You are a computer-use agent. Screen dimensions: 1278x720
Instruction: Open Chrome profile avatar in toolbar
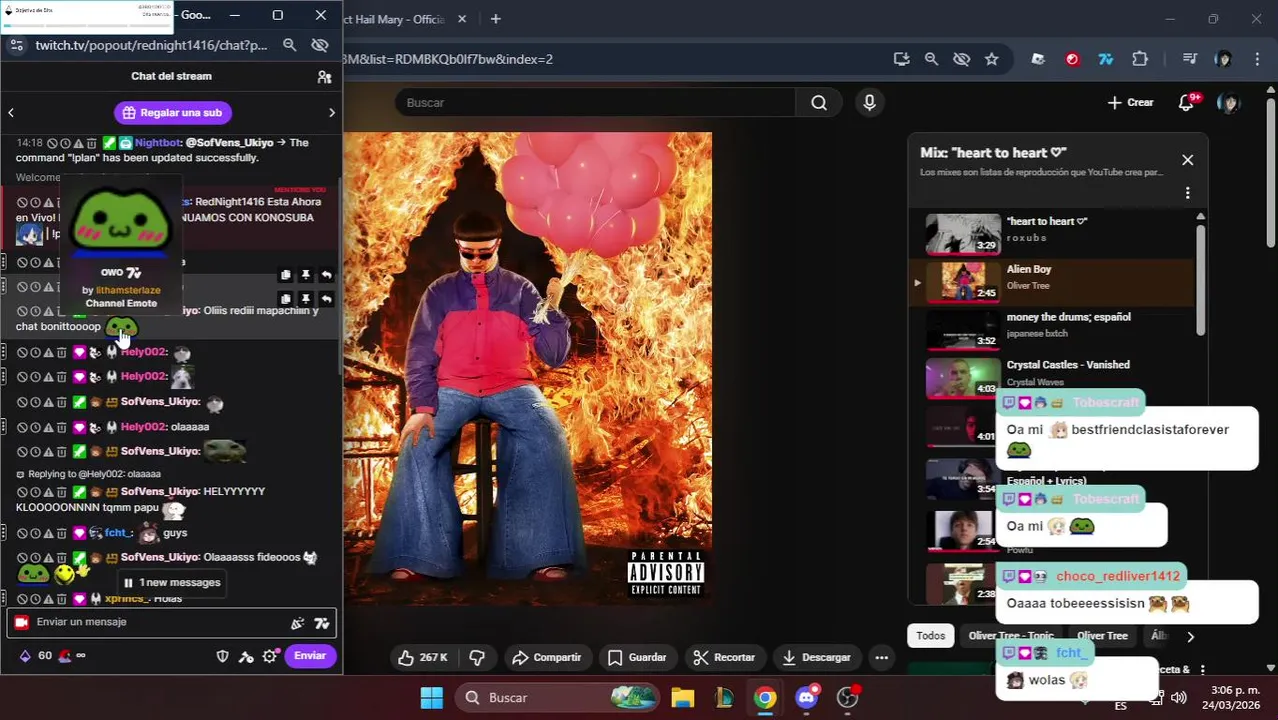coord(1223,59)
